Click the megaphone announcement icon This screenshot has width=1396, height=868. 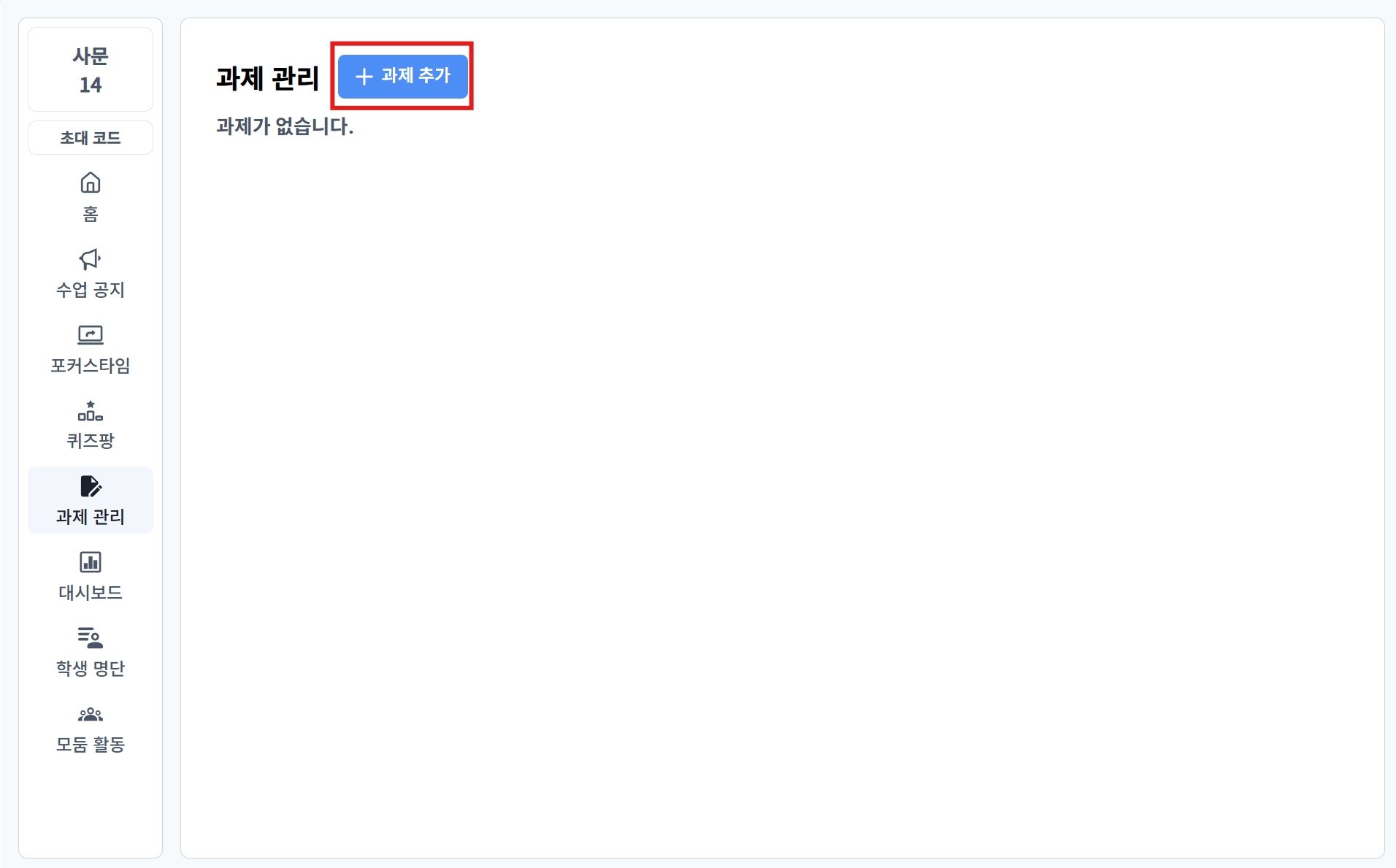click(x=91, y=258)
